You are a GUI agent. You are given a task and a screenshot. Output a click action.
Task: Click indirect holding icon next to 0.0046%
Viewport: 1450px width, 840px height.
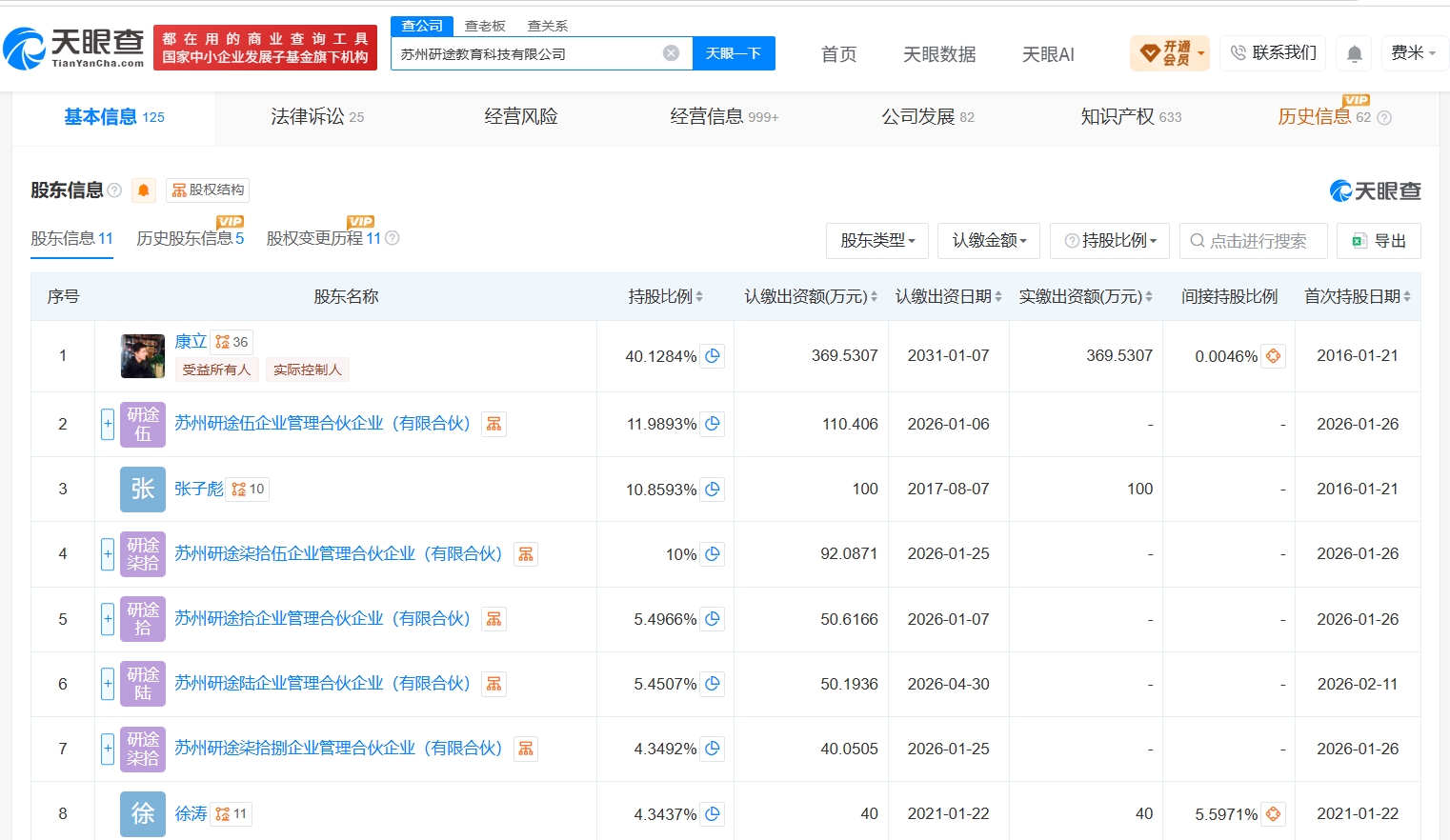click(x=1274, y=356)
